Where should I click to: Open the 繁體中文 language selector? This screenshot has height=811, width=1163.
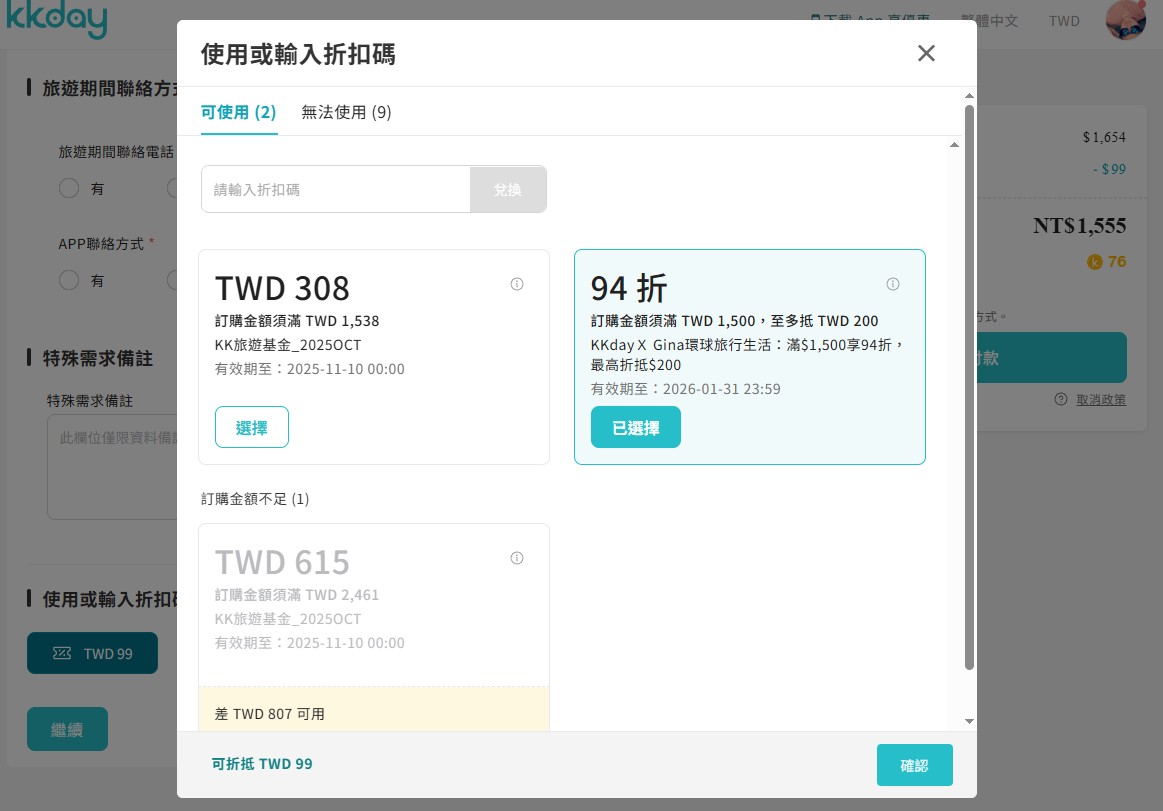click(989, 20)
